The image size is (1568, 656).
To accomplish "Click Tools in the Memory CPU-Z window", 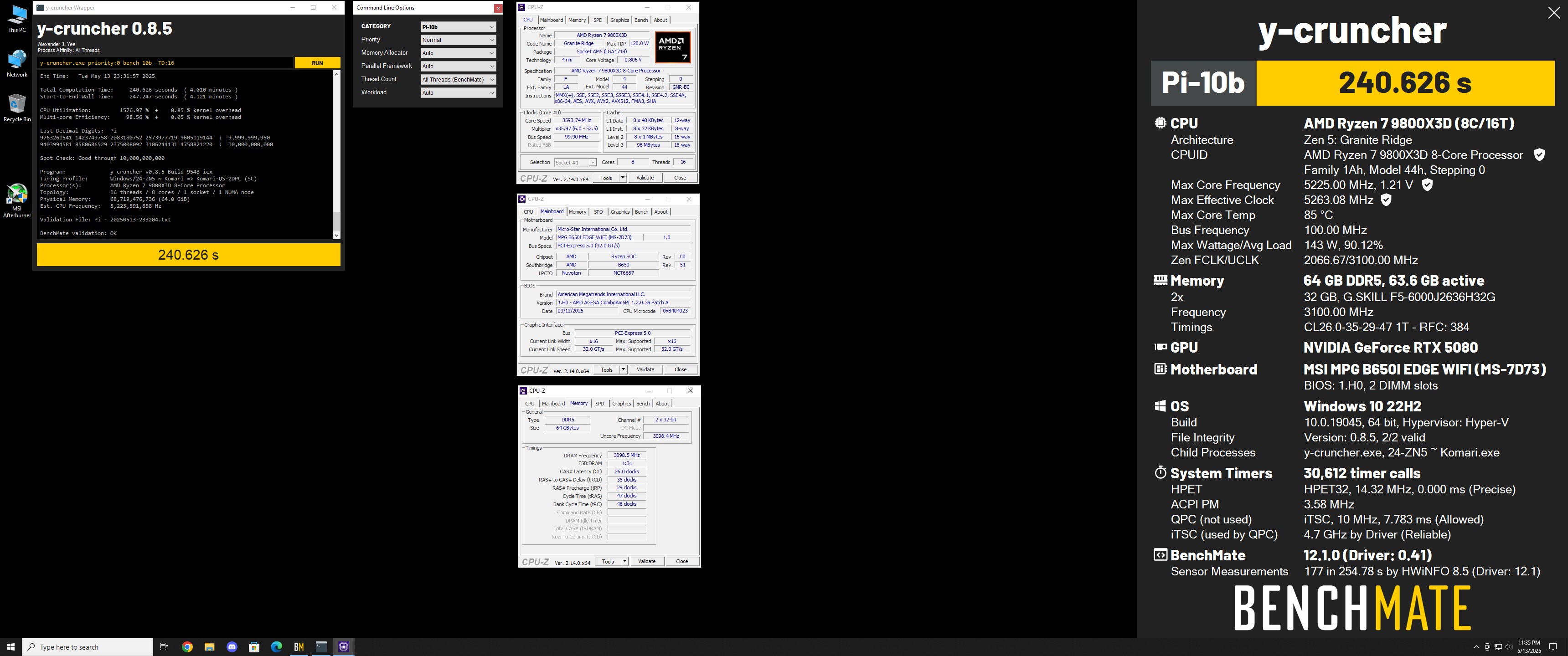I will point(608,561).
